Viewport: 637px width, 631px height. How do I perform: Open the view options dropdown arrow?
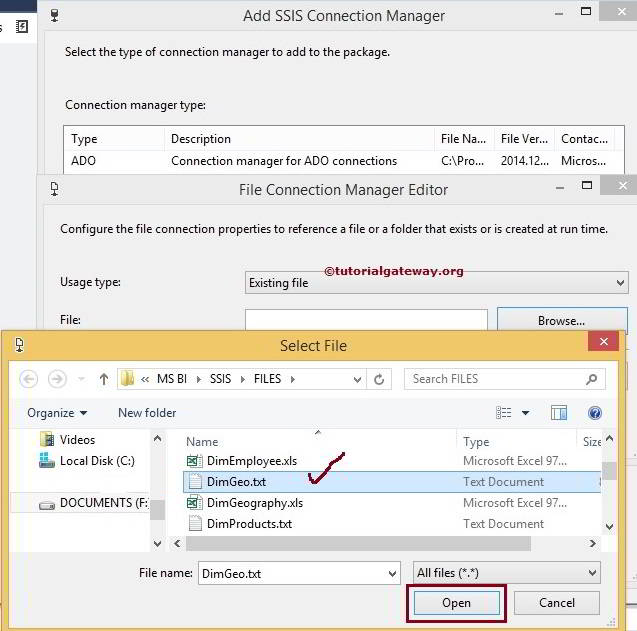click(525, 413)
